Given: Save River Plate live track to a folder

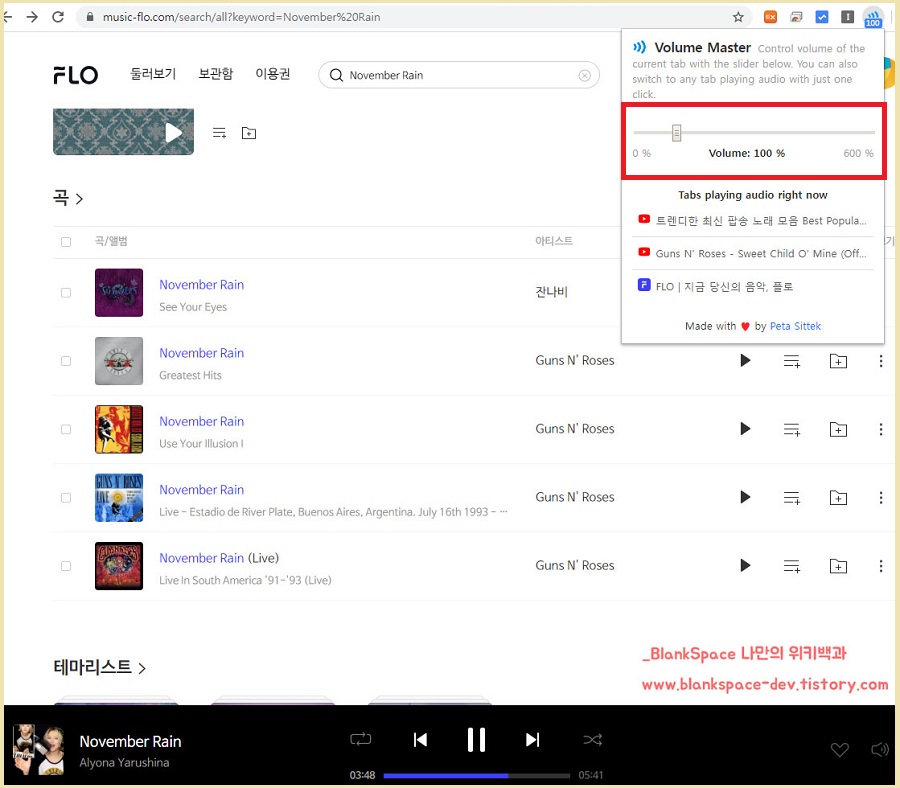Looking at the screenshot, I should [838, 498].
